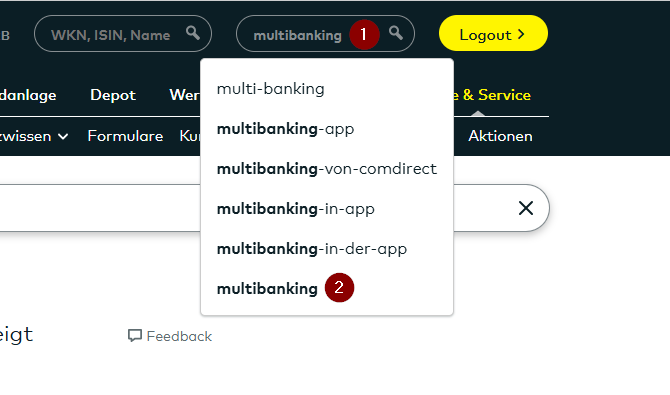Open the Aktionen submenu item

point(500,136)
